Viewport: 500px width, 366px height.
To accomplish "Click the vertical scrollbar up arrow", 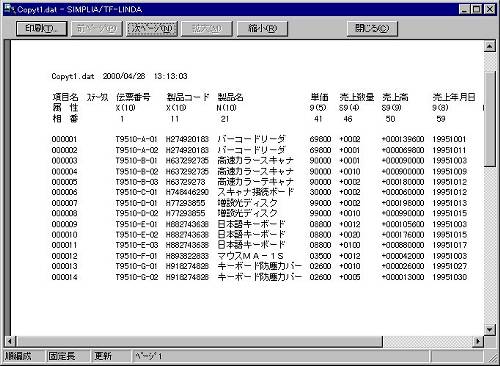I will tap(489, 46).
